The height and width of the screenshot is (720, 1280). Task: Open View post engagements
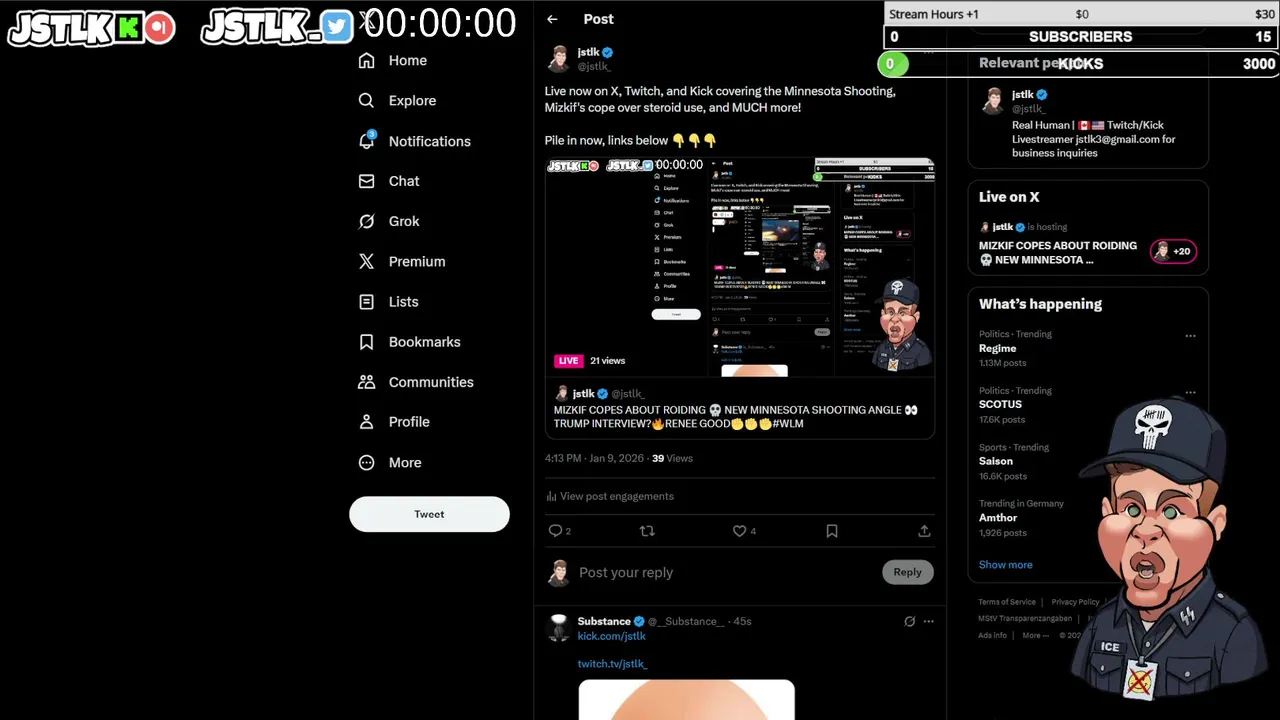coord(610,496)
